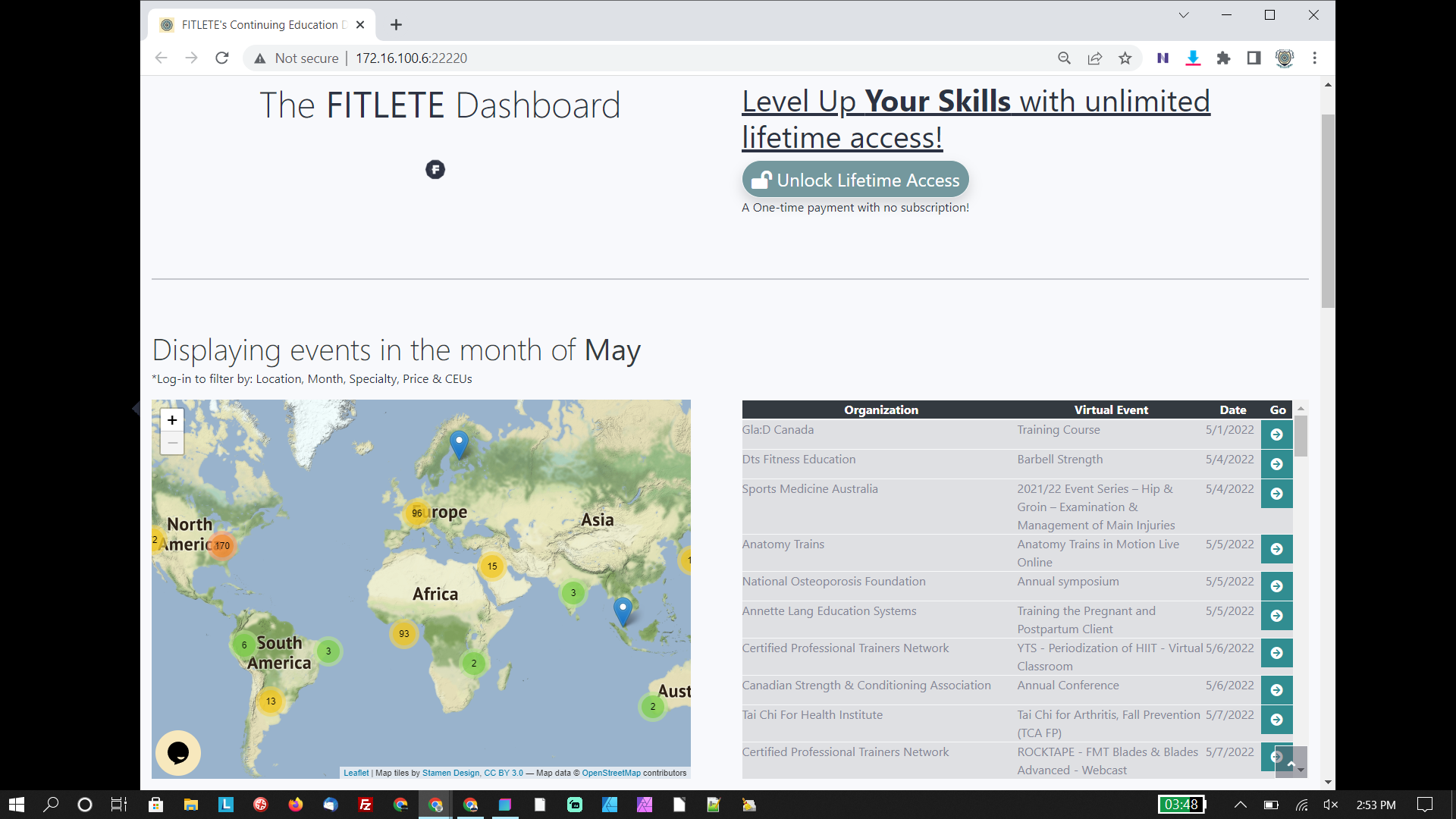Viewport: 1456px width, 819px height.
Task: Click the 170 event cluster in North America
Action: tap(221, 545)
